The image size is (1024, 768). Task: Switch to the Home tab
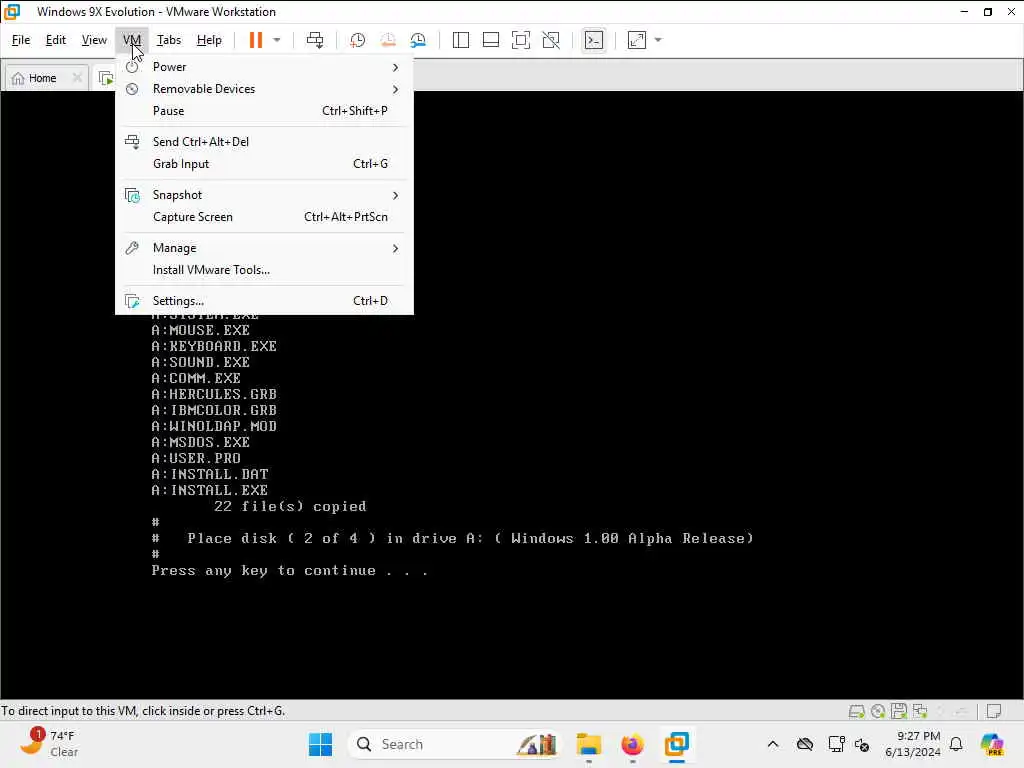[42, 78]
